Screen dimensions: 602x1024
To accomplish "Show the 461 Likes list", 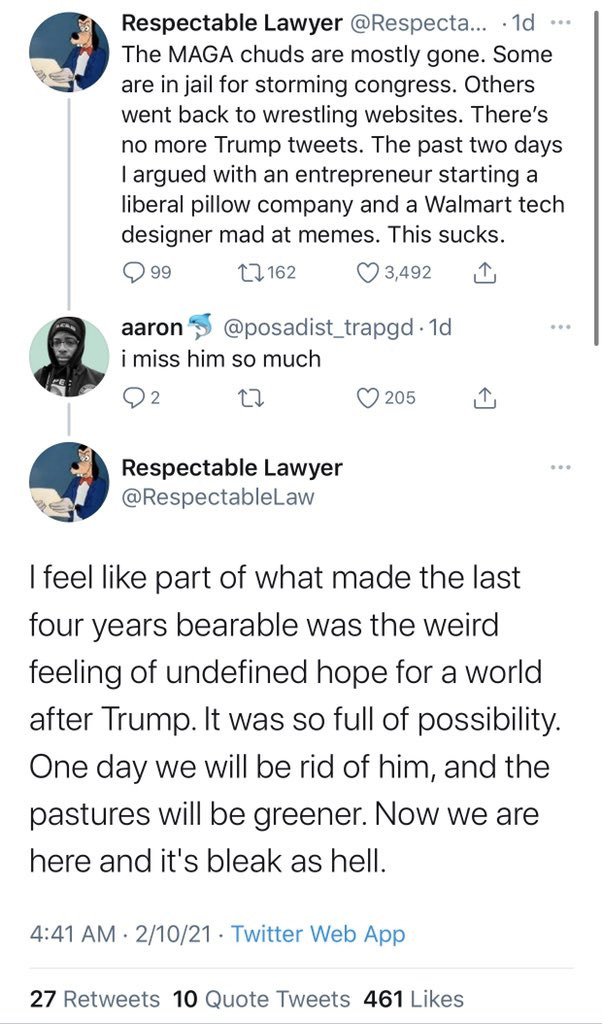I will 414,998.
